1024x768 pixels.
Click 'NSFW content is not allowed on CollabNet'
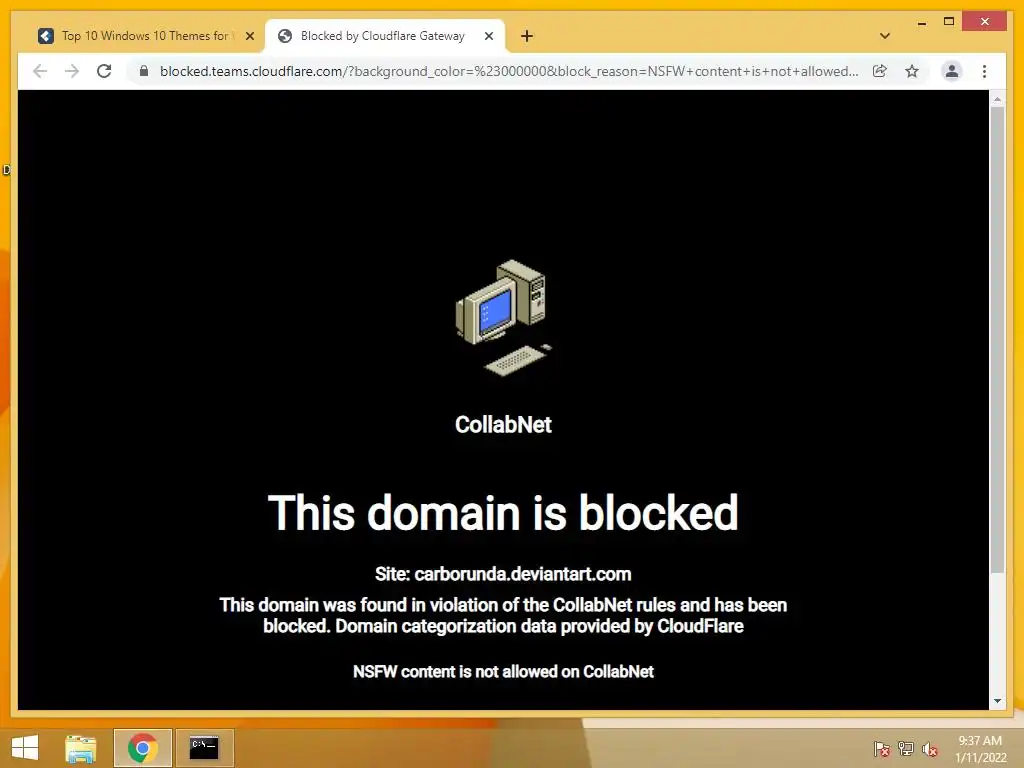(x=503, y=671)
